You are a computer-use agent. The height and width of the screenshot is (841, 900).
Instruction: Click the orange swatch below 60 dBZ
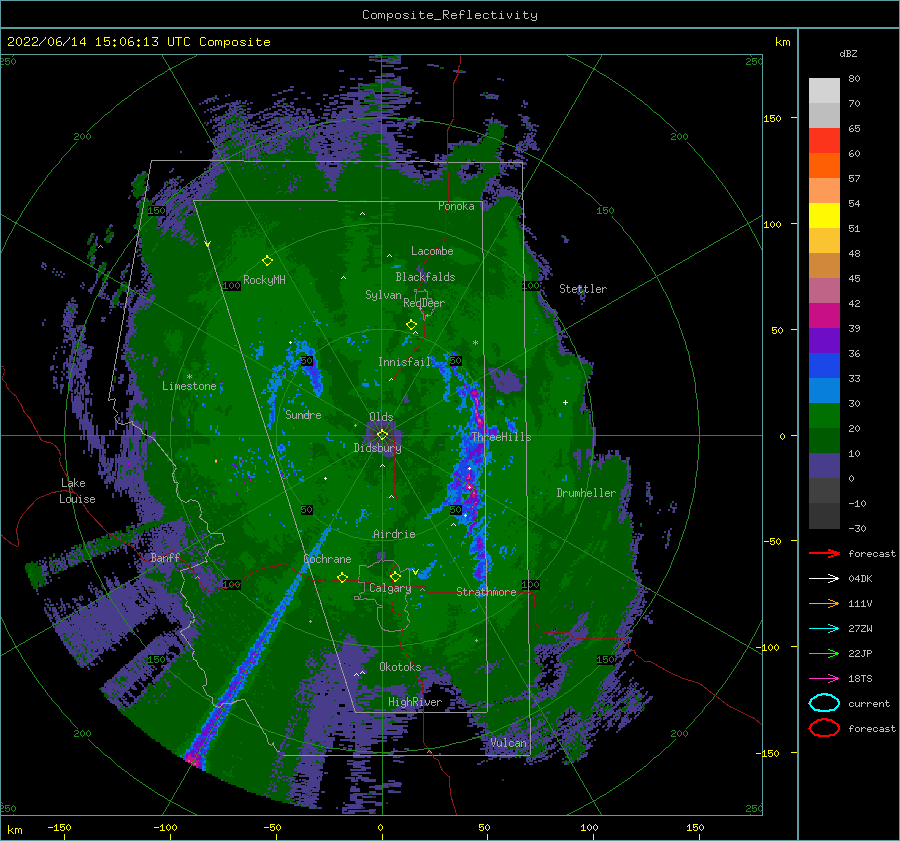point(824,165)
